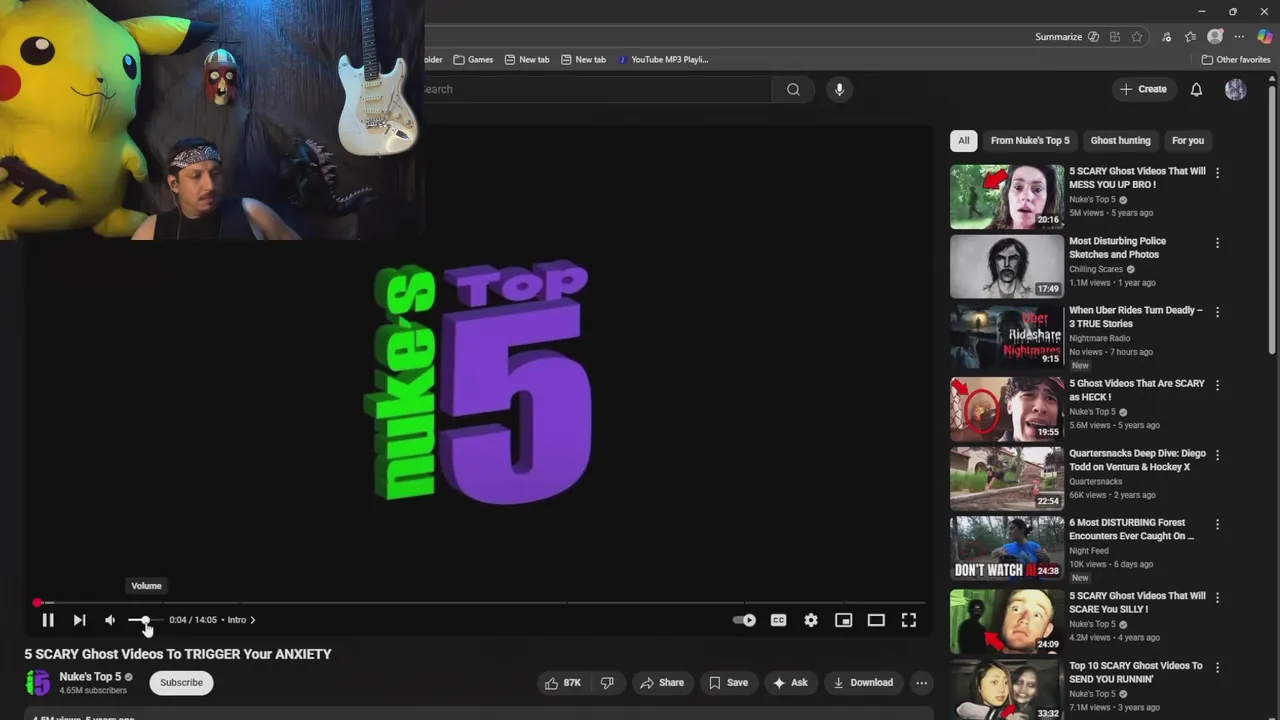Open When Uber Rides Turn Deadly thumbnail

pyautogui.click(x=1007, y=337)
